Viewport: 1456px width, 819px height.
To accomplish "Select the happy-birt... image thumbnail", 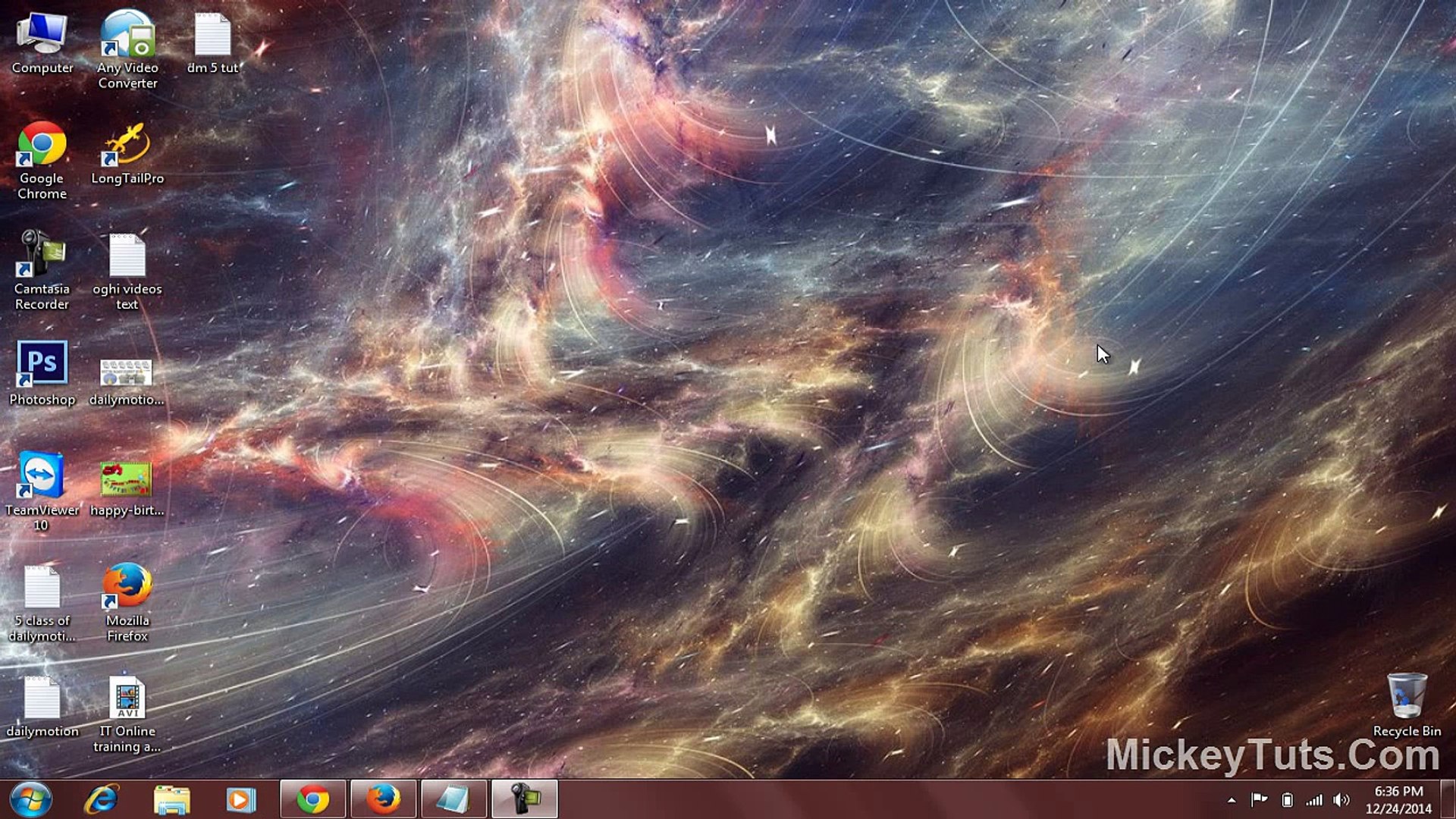I will coord(127,479).
